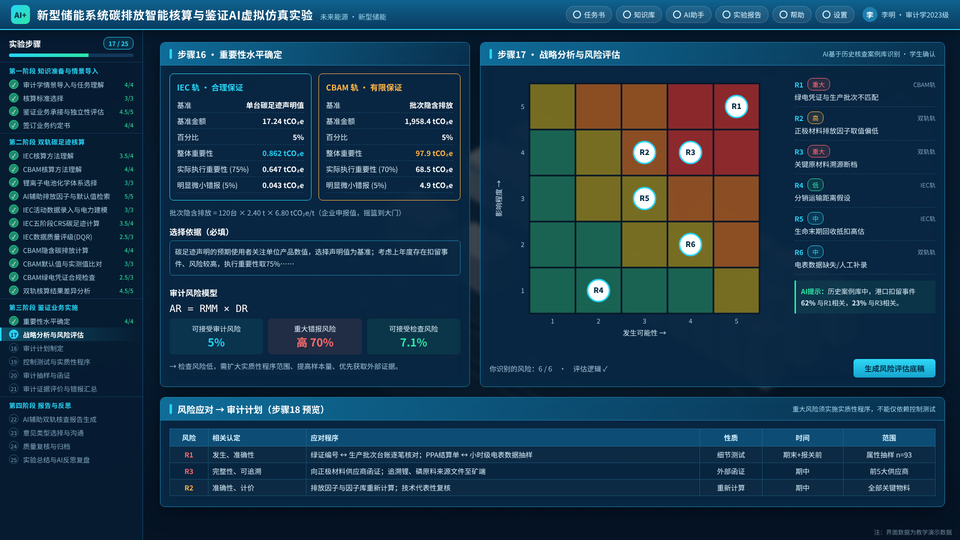The height and width of the screenshot is (540, 960).
Task: Click section header 第一阶段 知识准备与情景导入
Action: pos(53,71)
